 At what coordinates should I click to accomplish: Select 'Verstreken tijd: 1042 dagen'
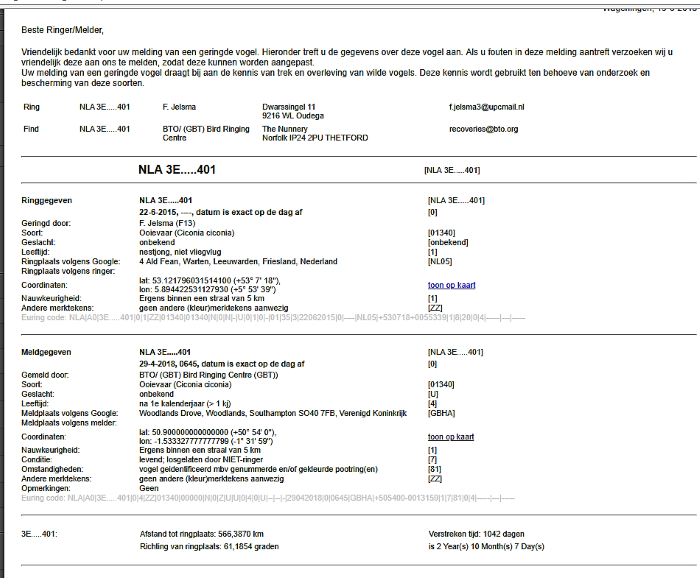tap(476, 534)
